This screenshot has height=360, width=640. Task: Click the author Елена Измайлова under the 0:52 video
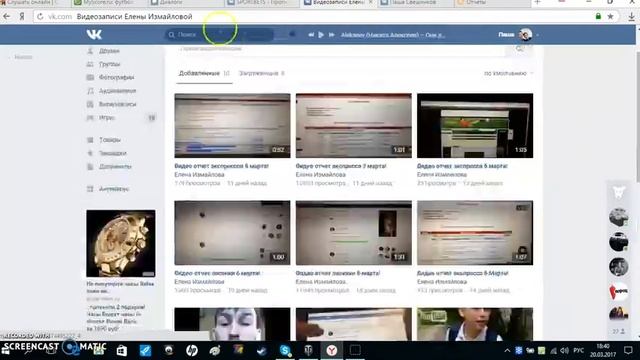(199, 175)
